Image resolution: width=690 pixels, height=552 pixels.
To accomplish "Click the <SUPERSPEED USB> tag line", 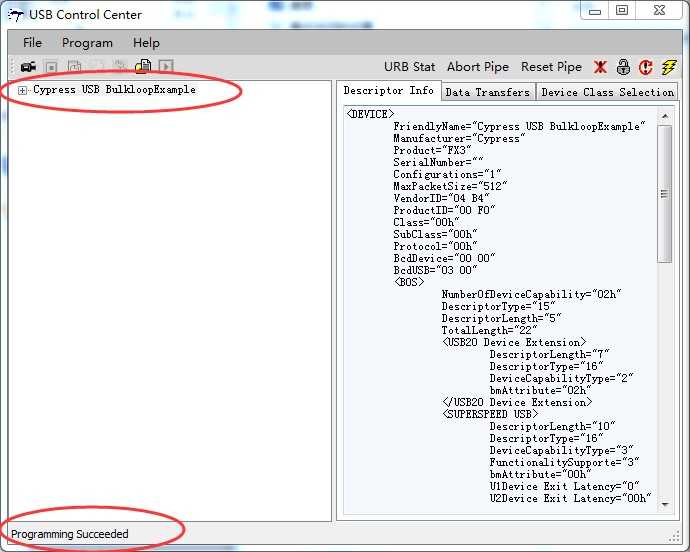I will pyautogui.click(x=490, y=414).
